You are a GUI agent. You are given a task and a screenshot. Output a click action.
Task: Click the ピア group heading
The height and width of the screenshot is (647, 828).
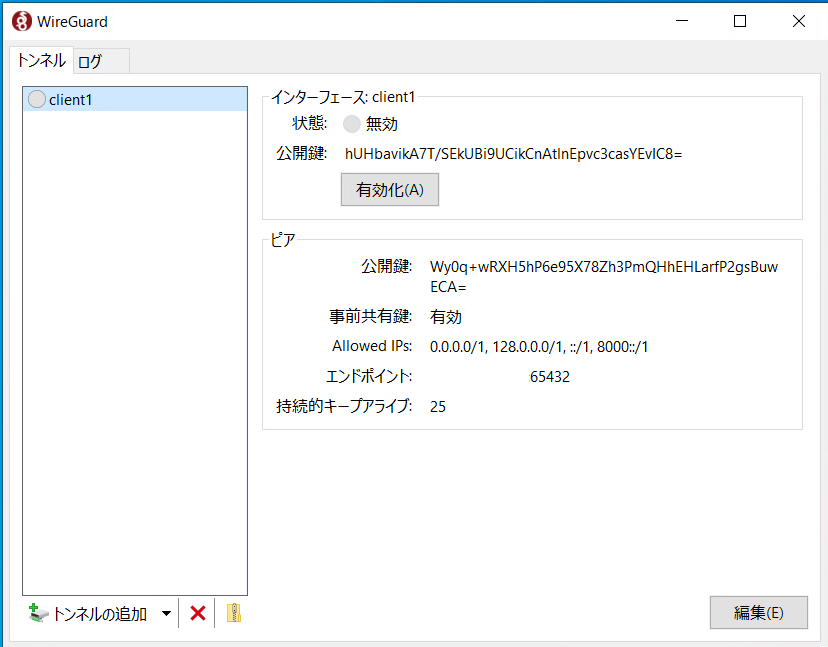click(x=283, y=240)
